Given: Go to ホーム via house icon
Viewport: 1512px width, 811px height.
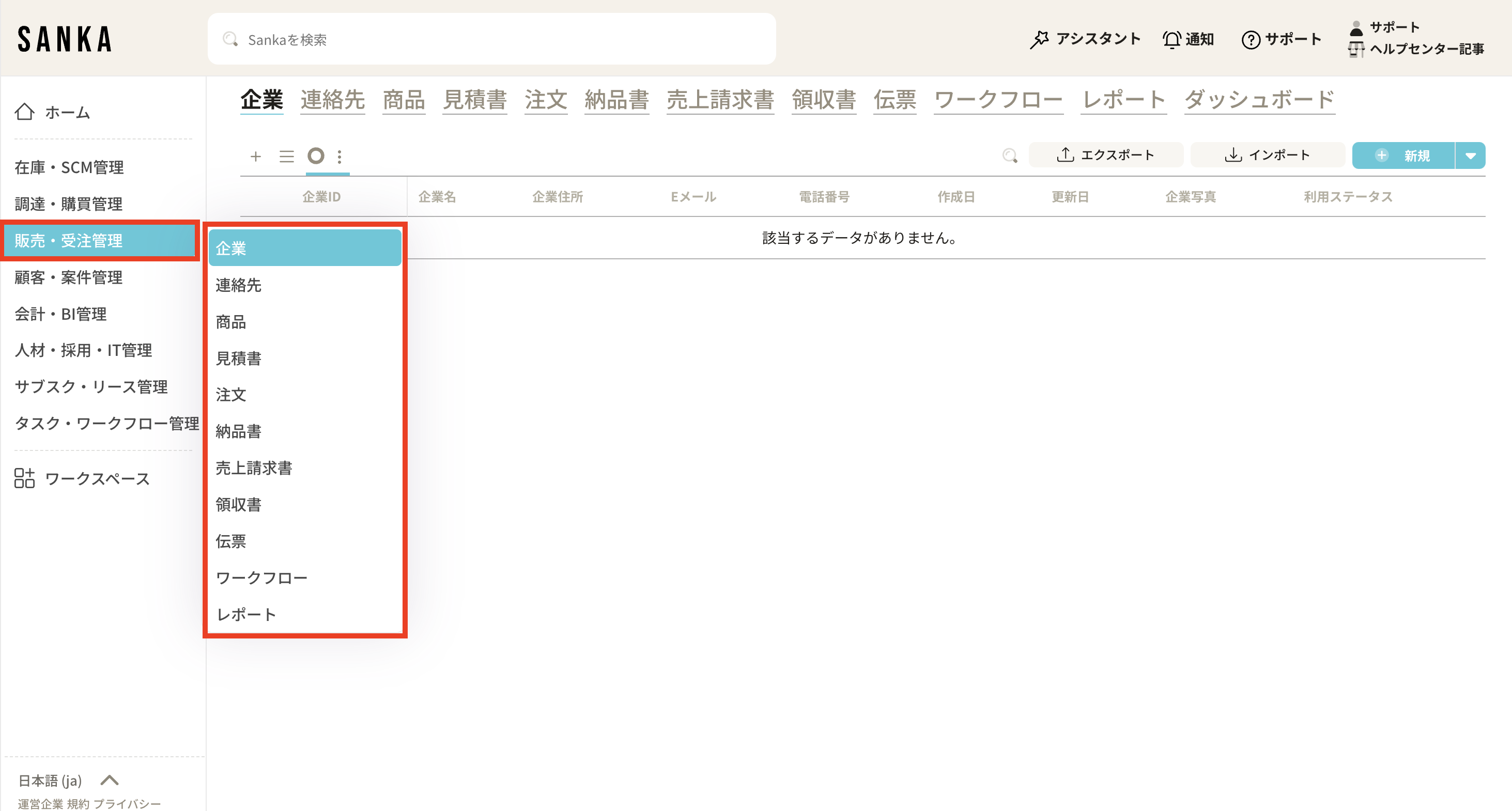Looking at the screenshot, I should point(25,112).
